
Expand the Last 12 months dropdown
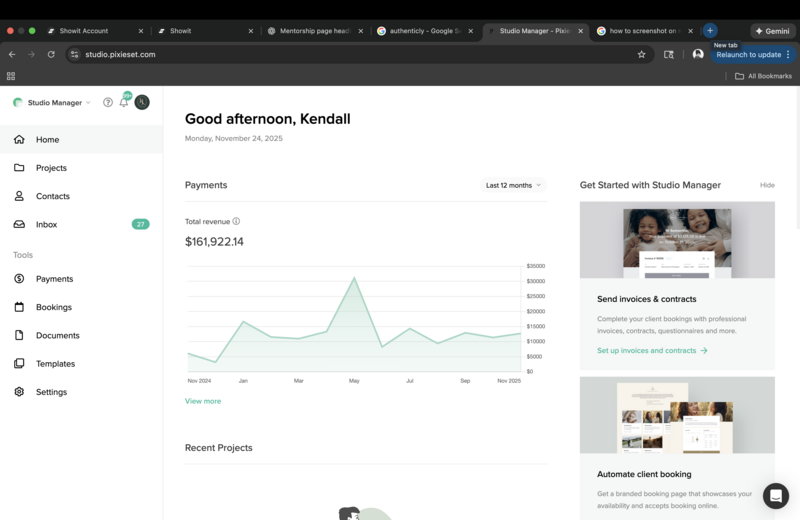click(x=513, y=185)
